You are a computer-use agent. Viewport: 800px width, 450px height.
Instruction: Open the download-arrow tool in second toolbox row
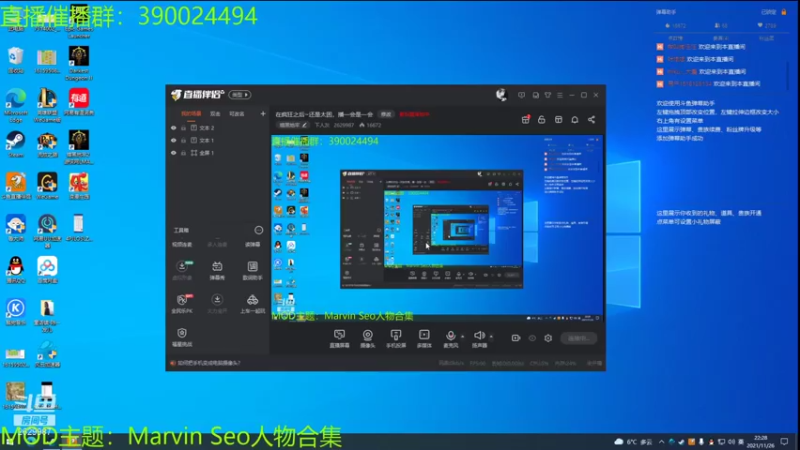click(x=217, y=303)
